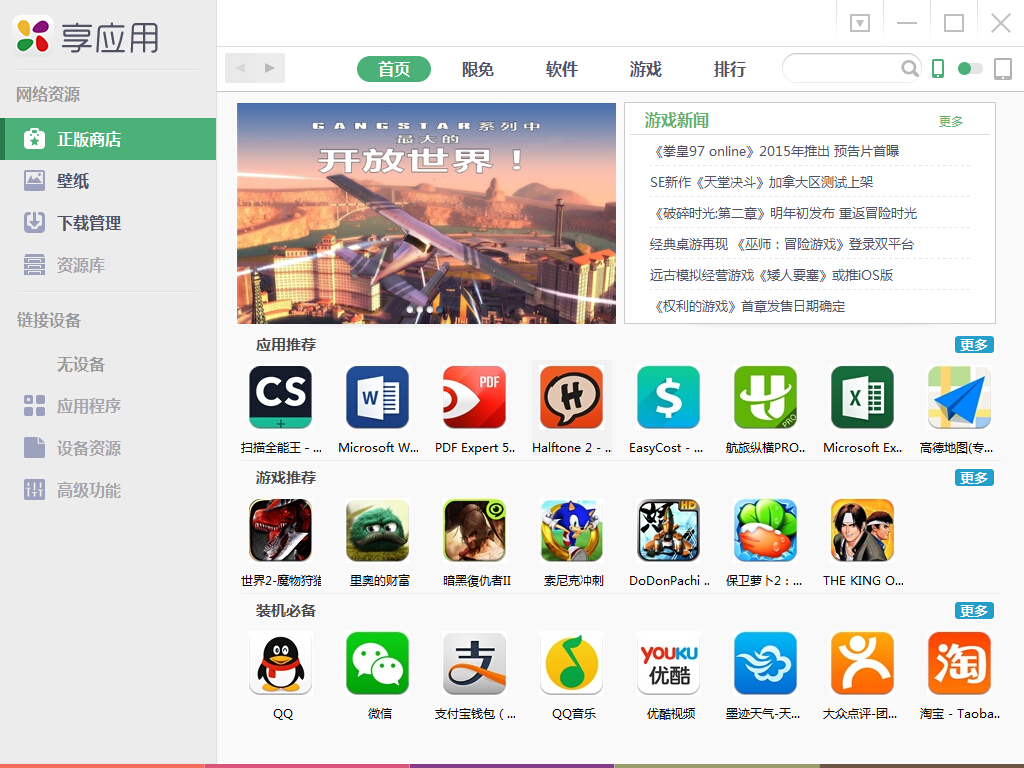Open the 优酷视频 Youku app icon

click(668, 664)
